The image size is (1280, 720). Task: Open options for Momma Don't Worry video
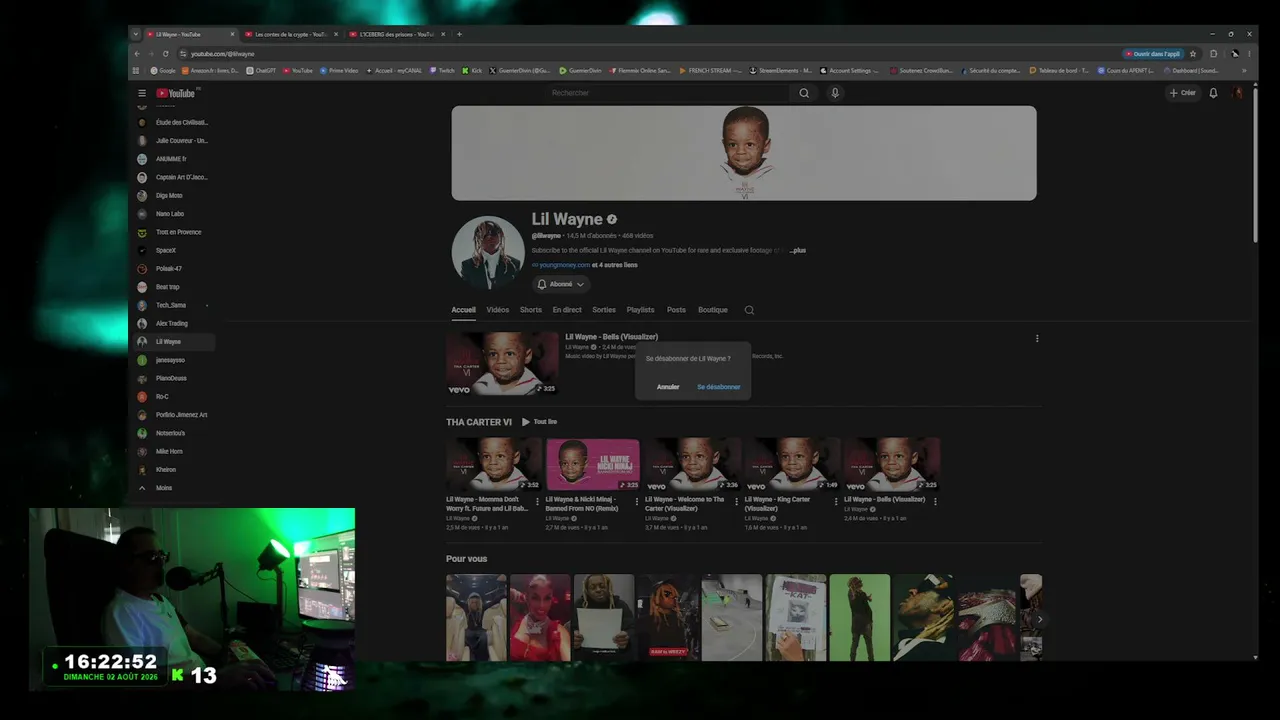tap(537, 502)
